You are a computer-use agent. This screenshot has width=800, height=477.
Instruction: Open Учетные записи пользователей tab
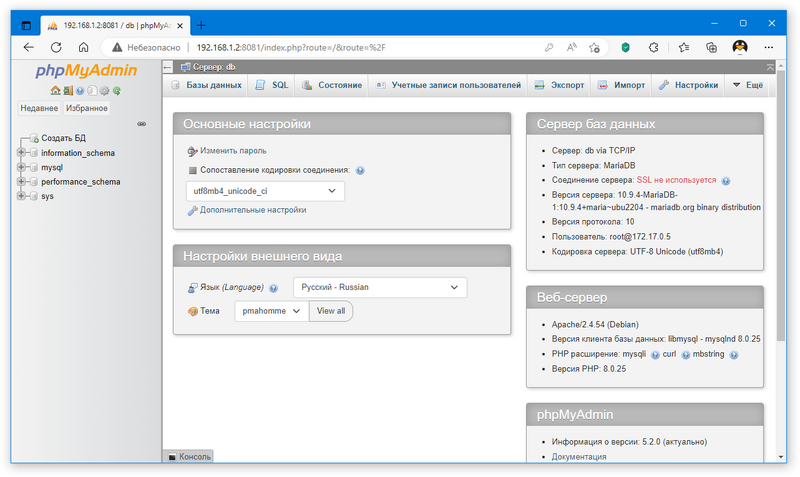[x=448, y=85]
